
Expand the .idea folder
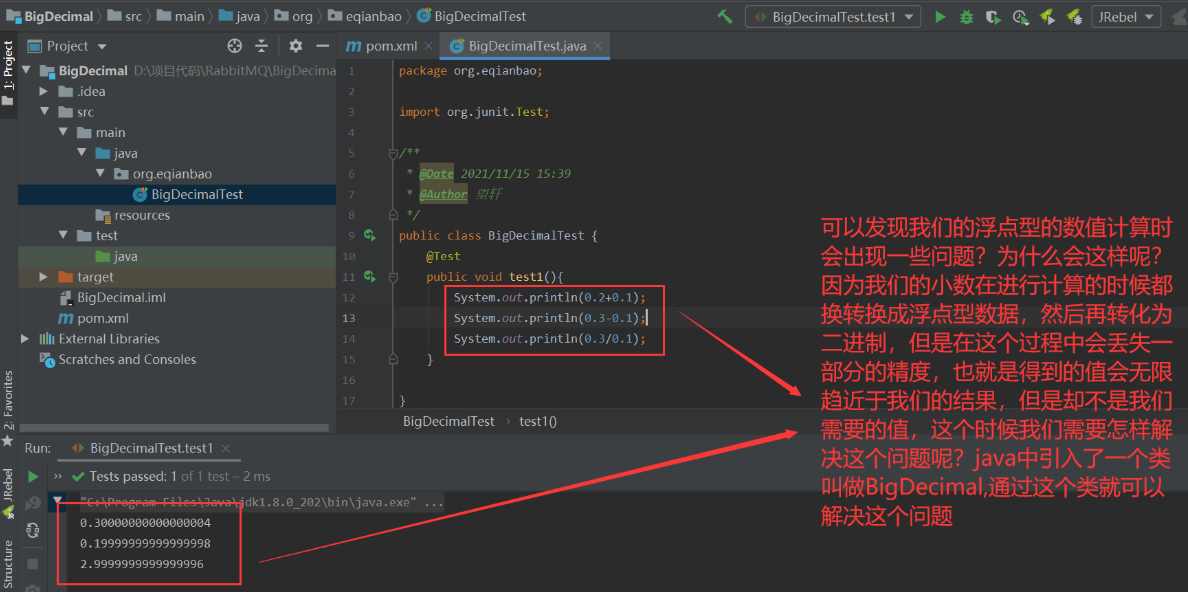click(x=45, y=92)
